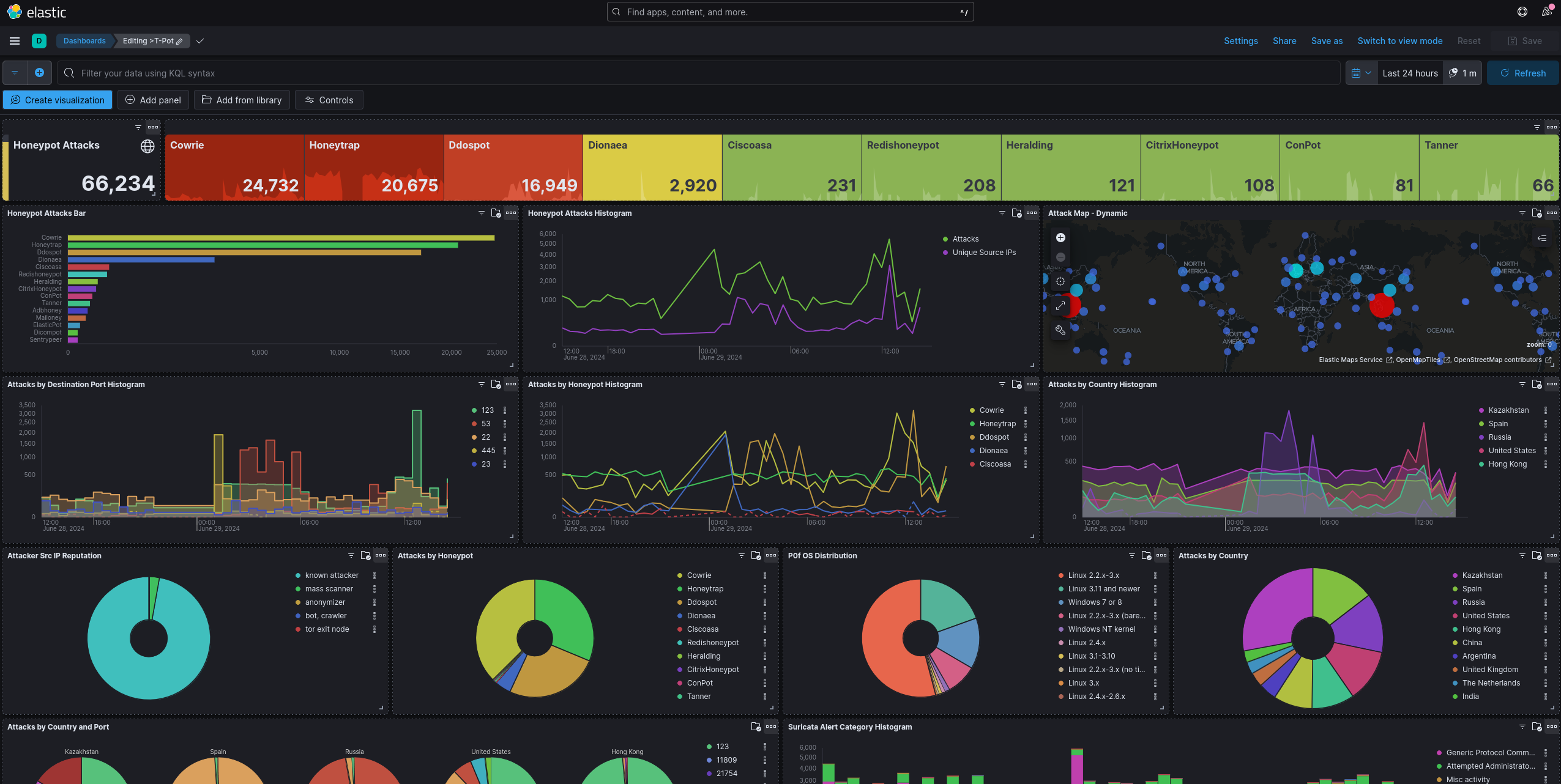Viewport: 1561px width, 784px height.
Task: Go to Dashboards breadcrumb
Action: point(84,41)
